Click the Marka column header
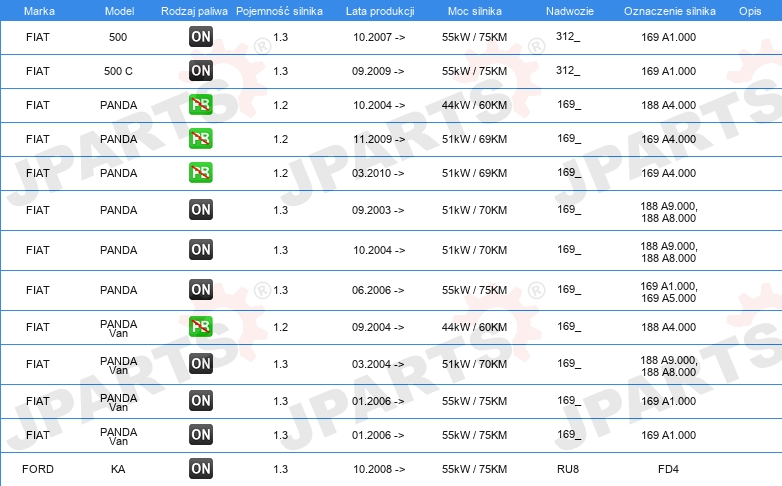 click(x=39, y=11)
